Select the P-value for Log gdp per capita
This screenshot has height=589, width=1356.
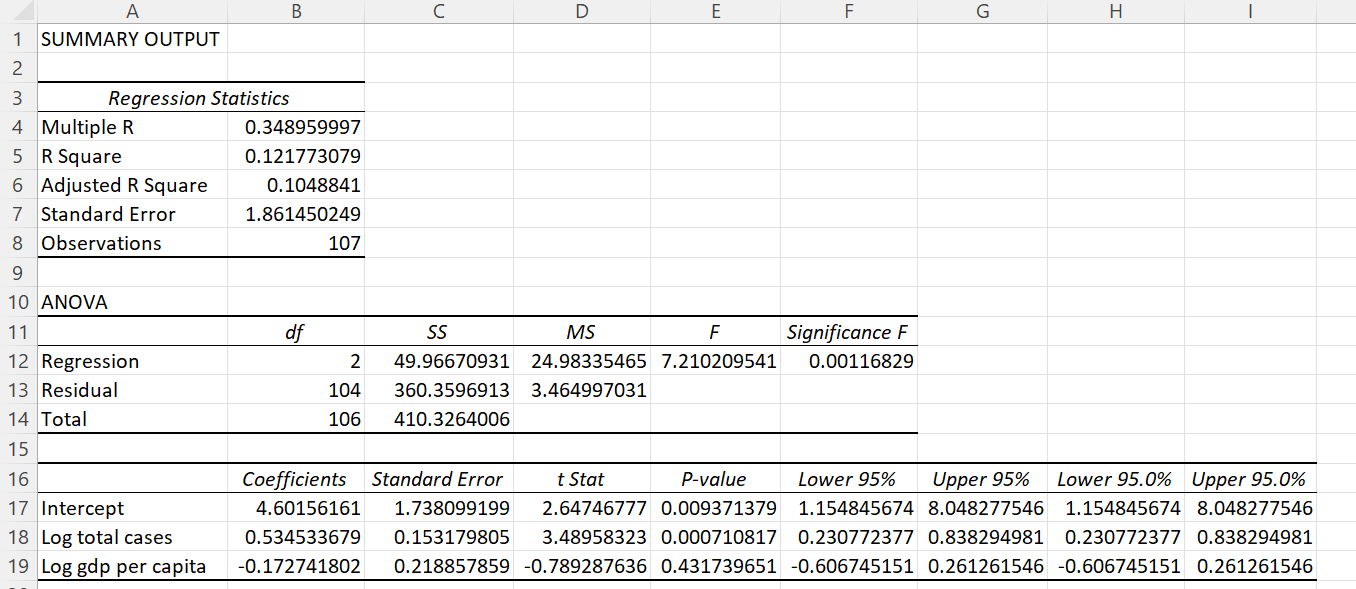coord(715,566)
